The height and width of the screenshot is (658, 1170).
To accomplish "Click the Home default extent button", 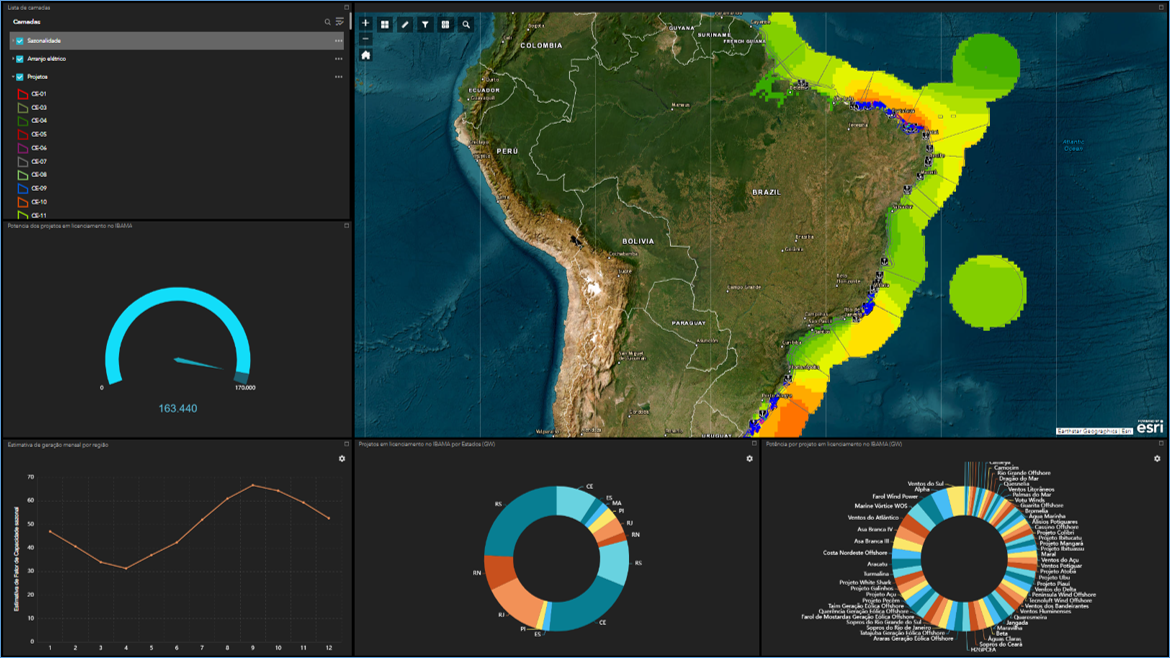I will click(x=366, y=56).
